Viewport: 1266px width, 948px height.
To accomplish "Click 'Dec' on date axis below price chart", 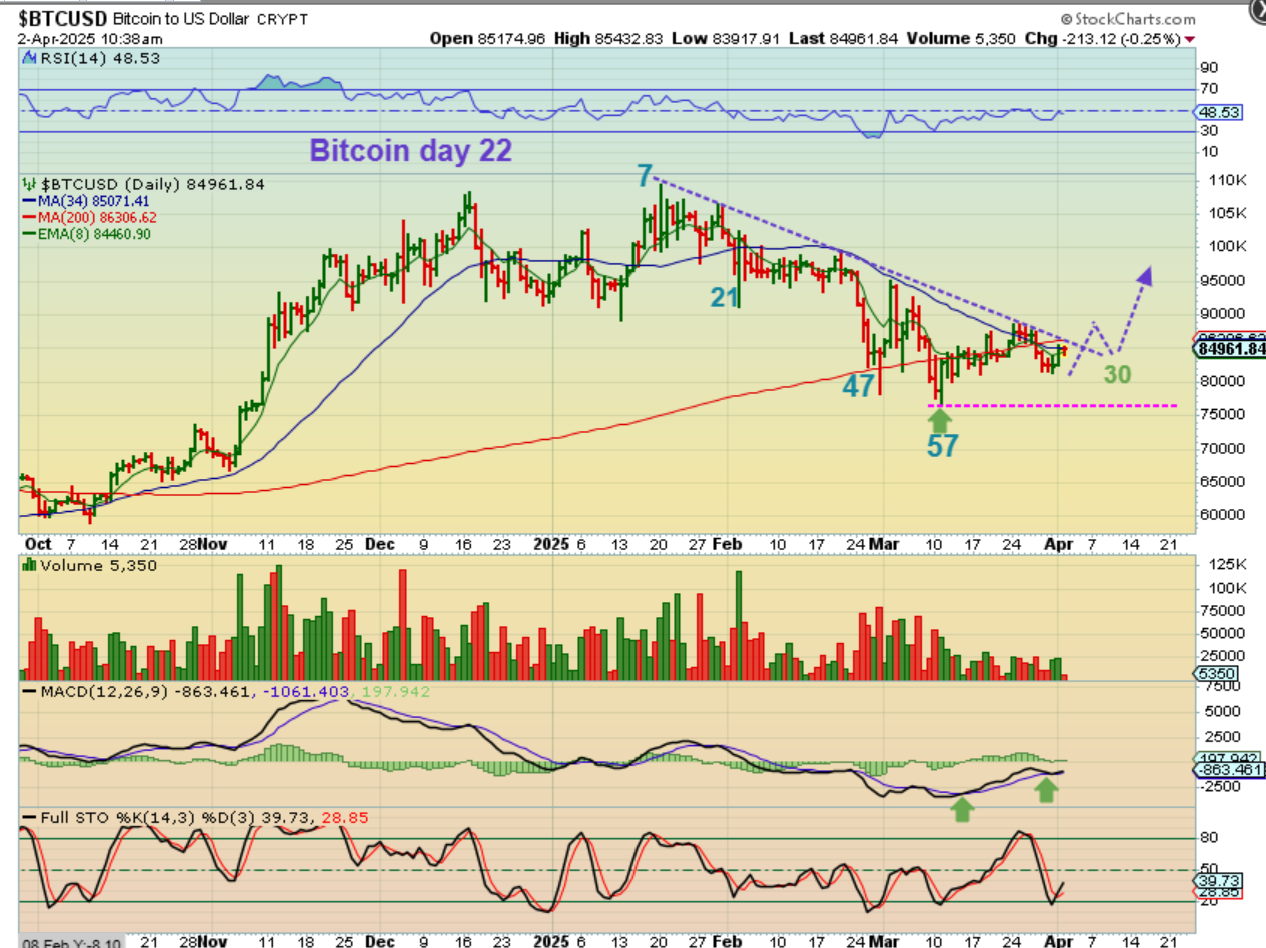I will [x=380, y=544].
